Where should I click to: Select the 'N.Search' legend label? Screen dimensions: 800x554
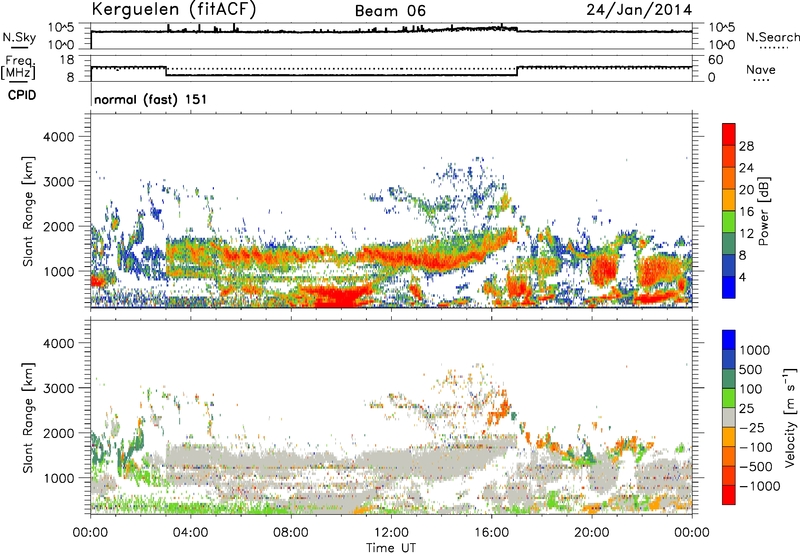click(772, 37)
